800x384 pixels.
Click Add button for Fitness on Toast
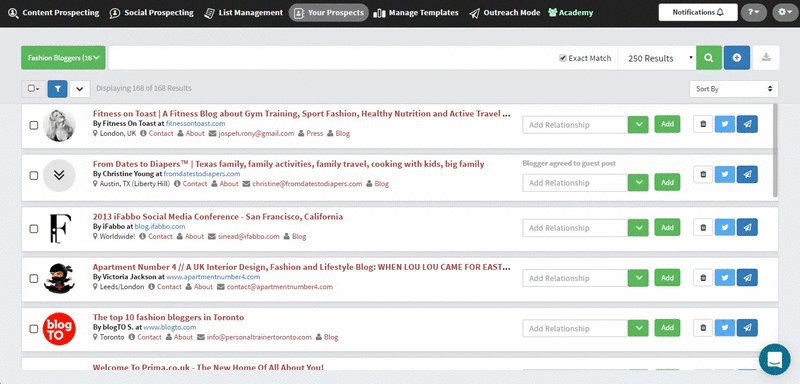[667, 124]
